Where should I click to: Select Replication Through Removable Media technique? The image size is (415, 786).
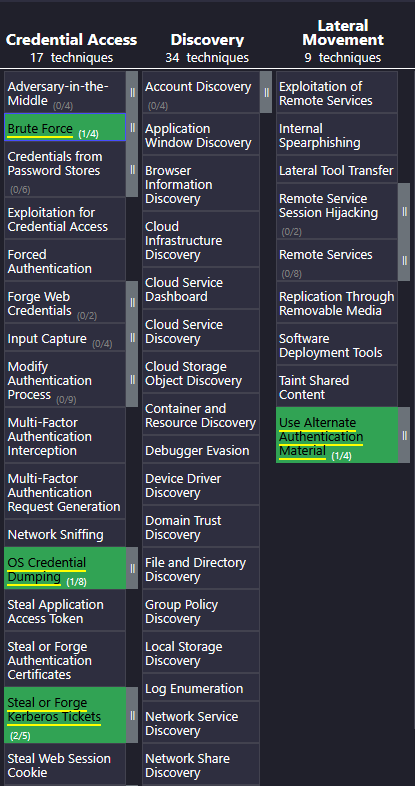[337, 302]
